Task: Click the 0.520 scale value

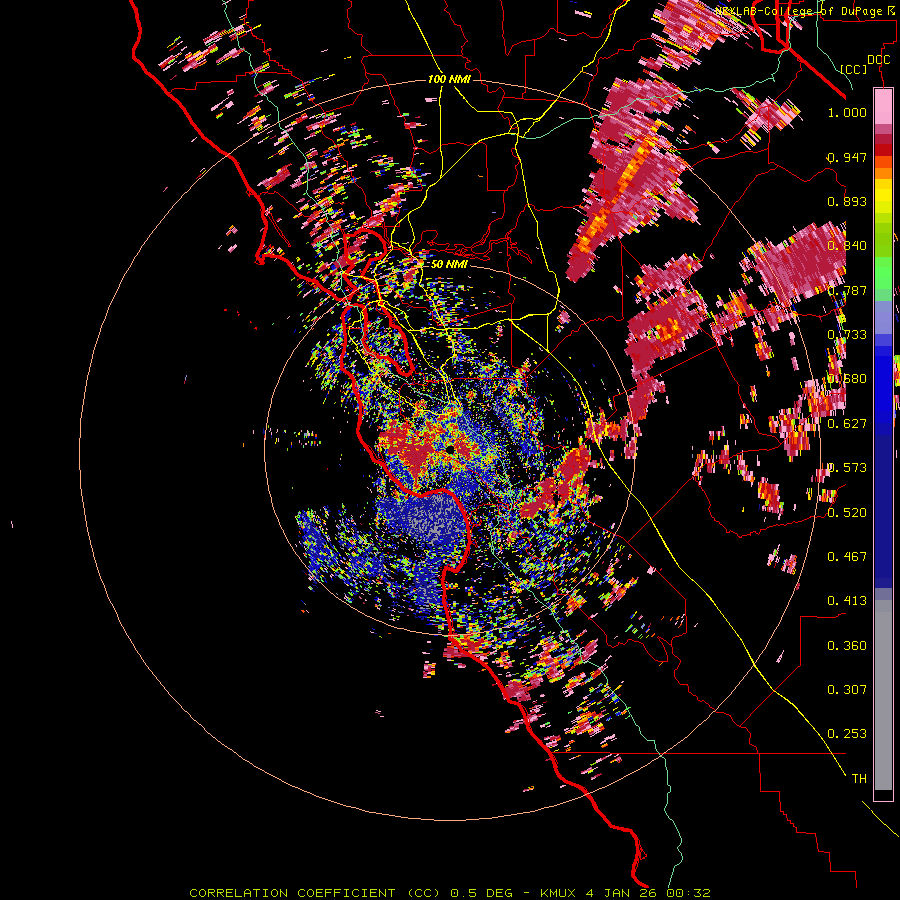Action: pos(847,512)
